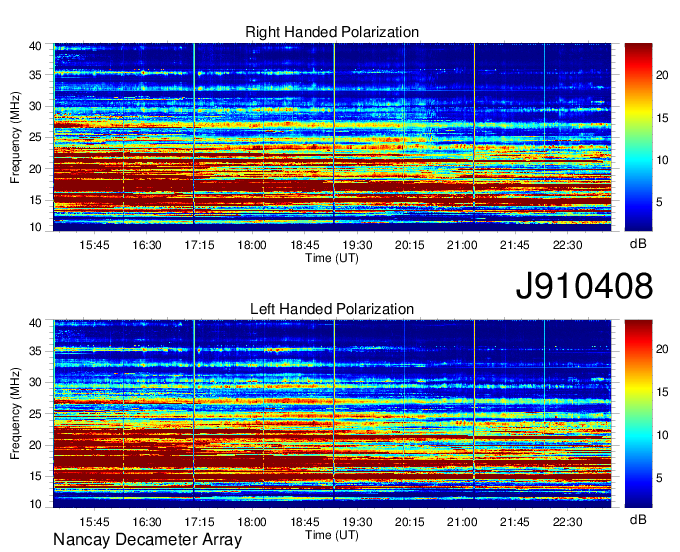680x552 pixels.
Task: Click the 20:15 tick on top plot
Action: point(409,245)
